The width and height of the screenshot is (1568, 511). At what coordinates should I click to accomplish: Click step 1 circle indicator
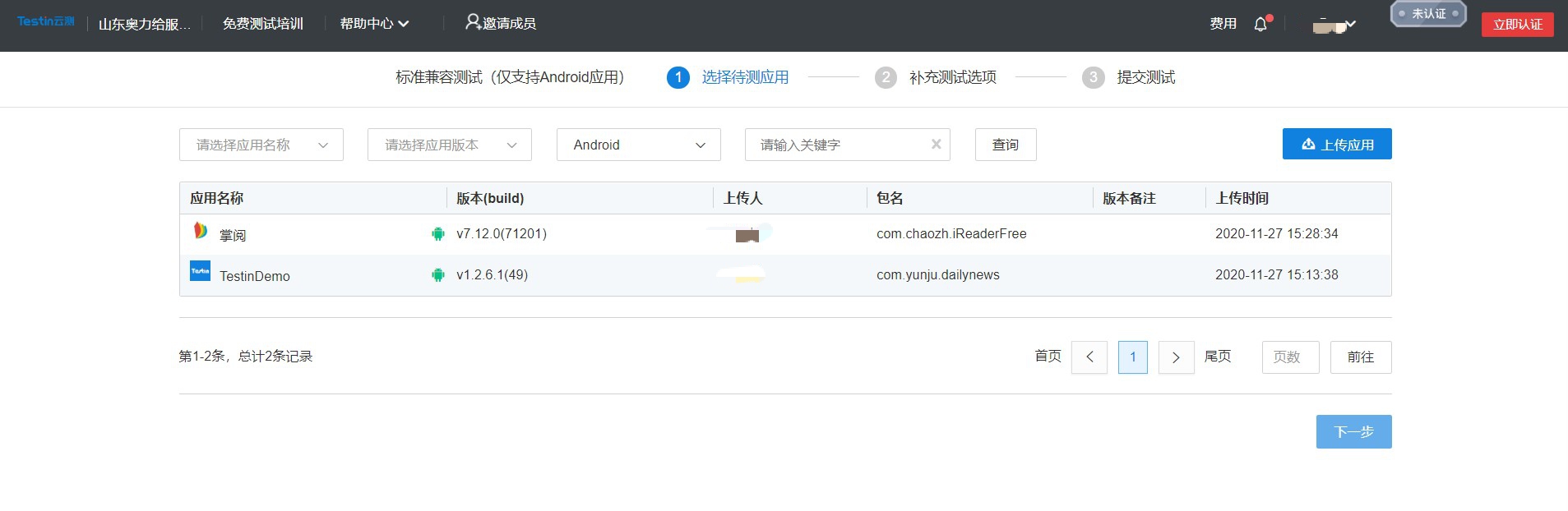[x=678, y=77]
